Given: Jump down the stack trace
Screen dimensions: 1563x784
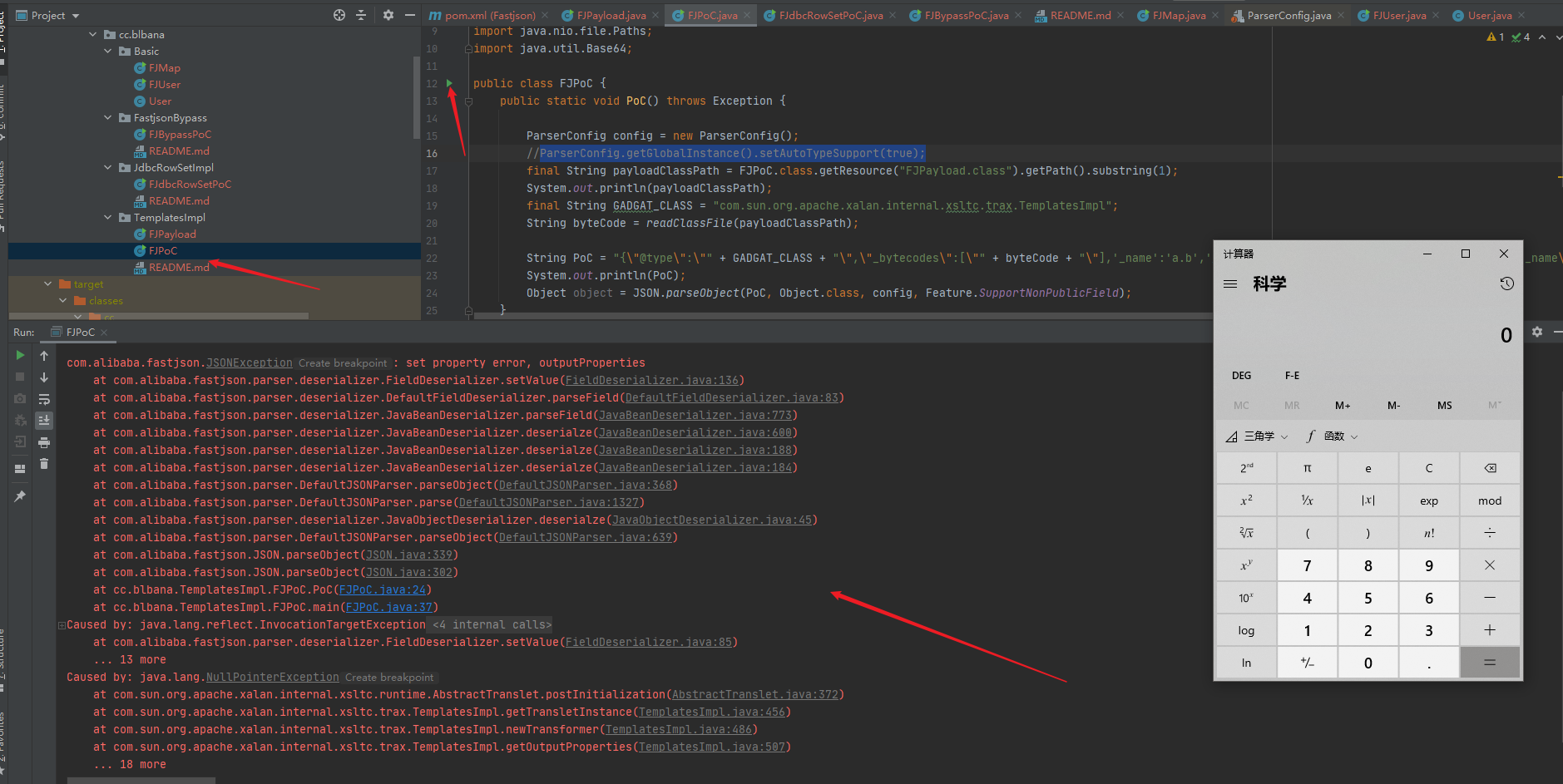Looking at the screenshot, I should point(44,377).
